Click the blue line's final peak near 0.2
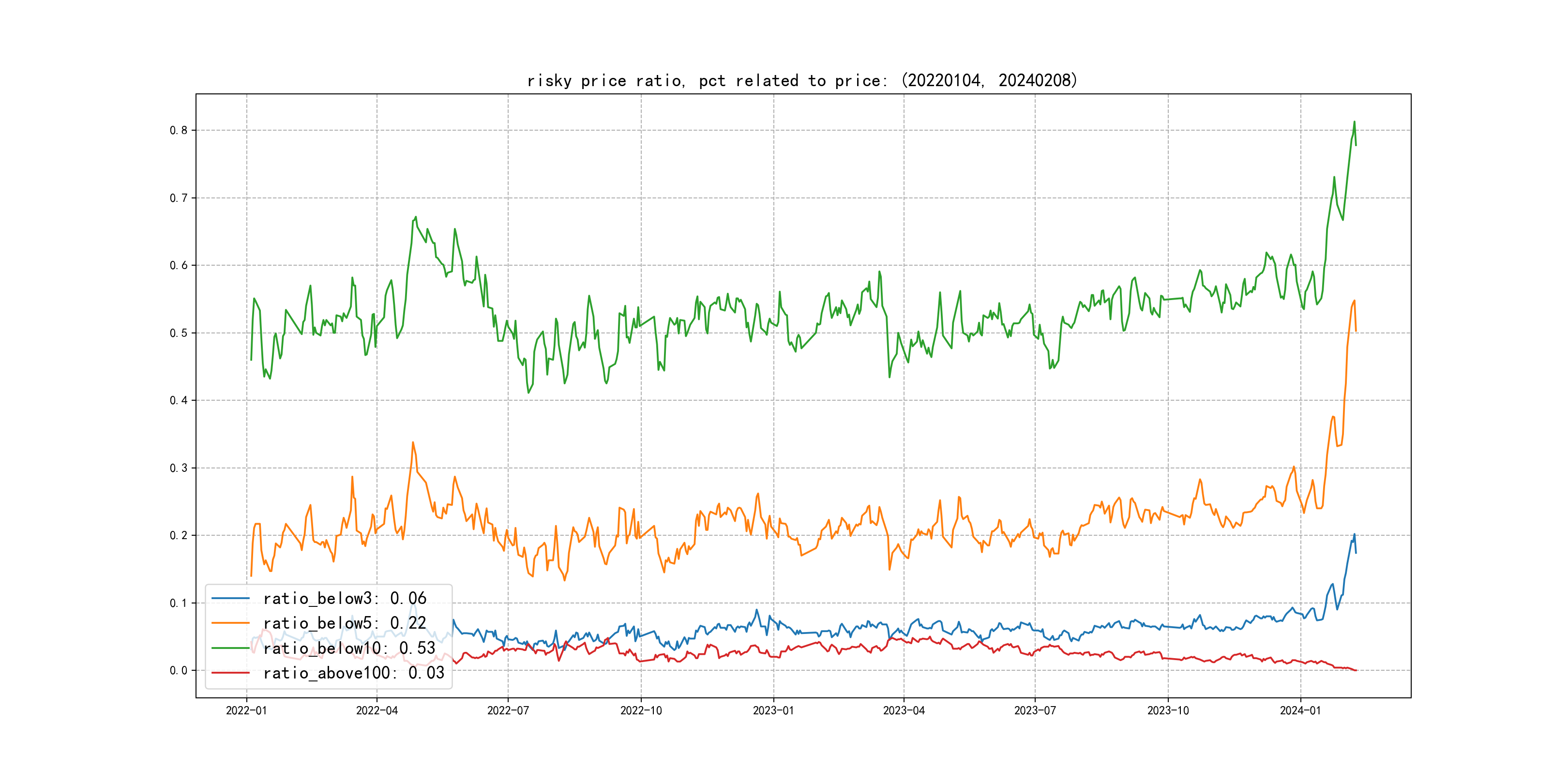The width and height of the screenshot is (1568, 784). tap(1355, 534)
